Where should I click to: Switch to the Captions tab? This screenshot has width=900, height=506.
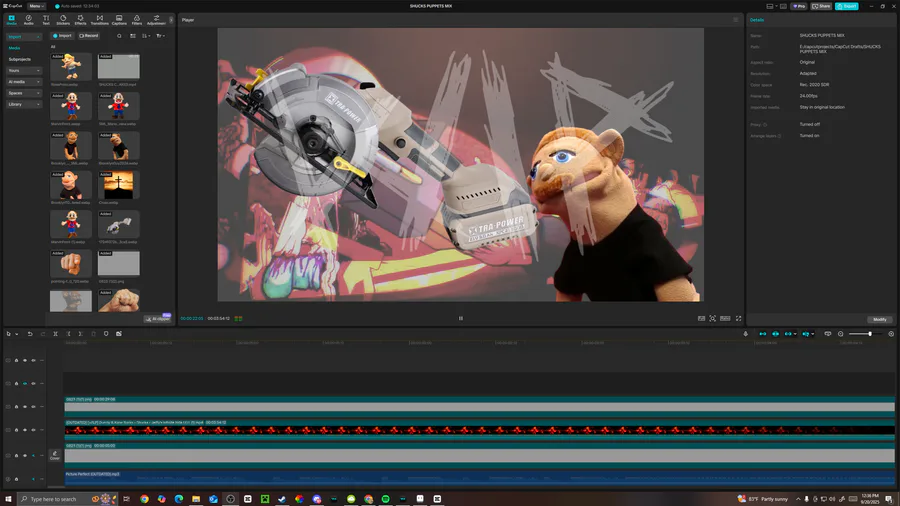(119, 20)
